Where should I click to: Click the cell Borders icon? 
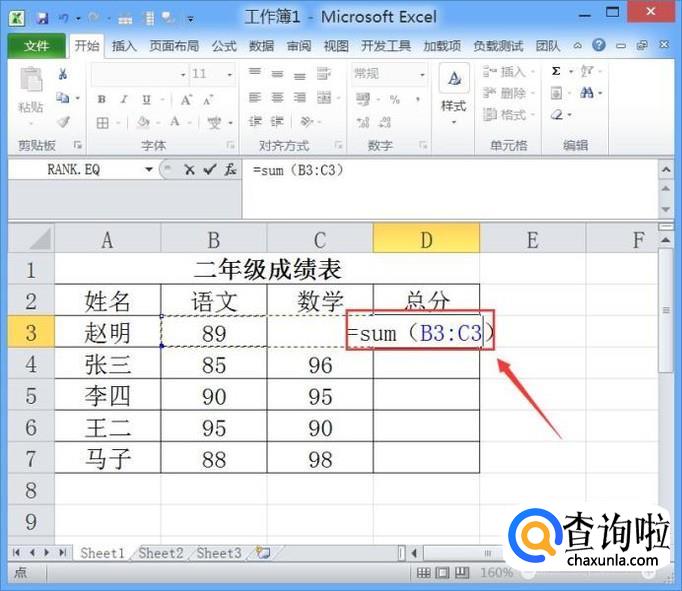[x=103, y=123]
